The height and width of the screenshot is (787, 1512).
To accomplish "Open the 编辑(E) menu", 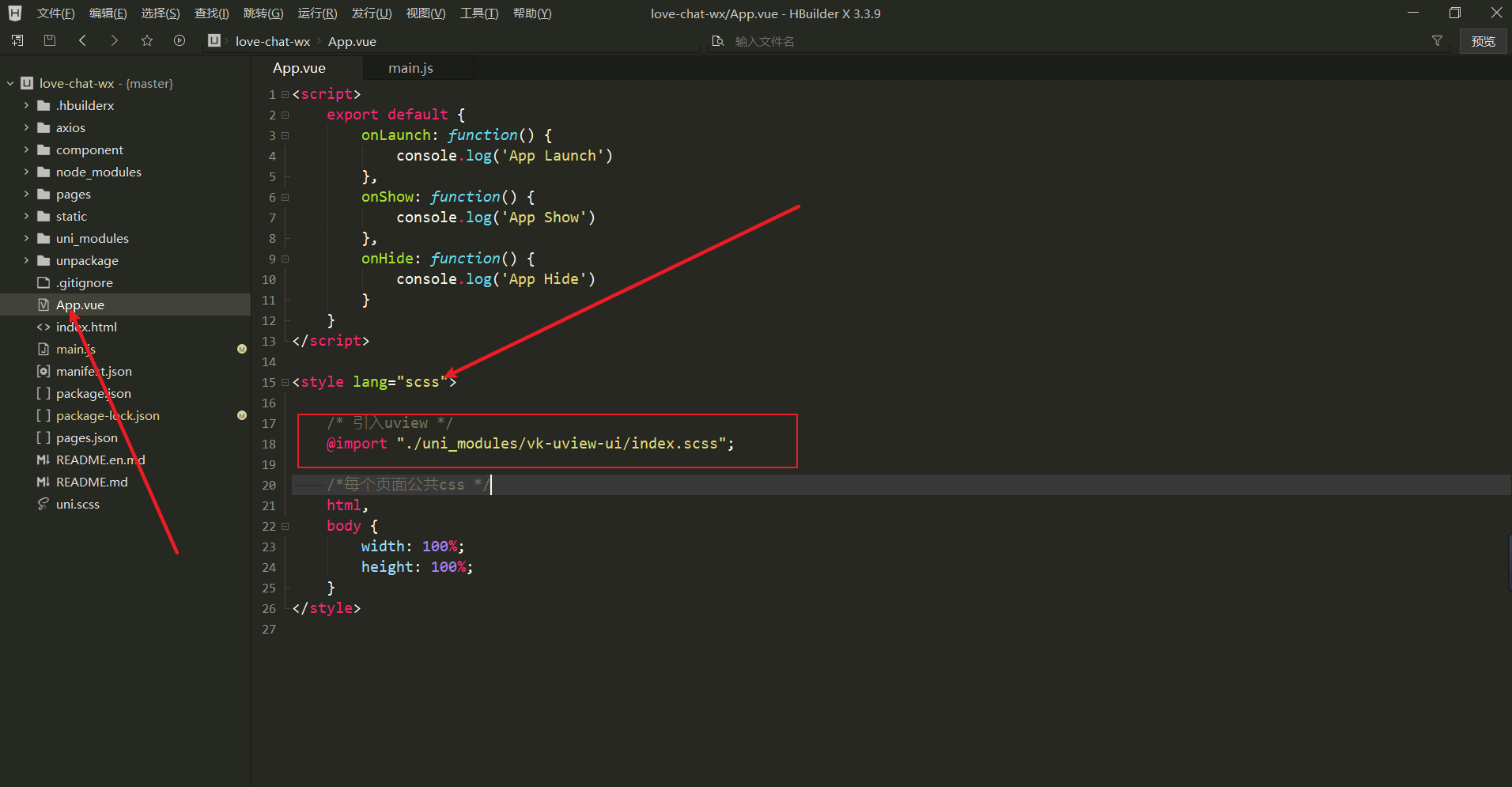I will [108, 13].
